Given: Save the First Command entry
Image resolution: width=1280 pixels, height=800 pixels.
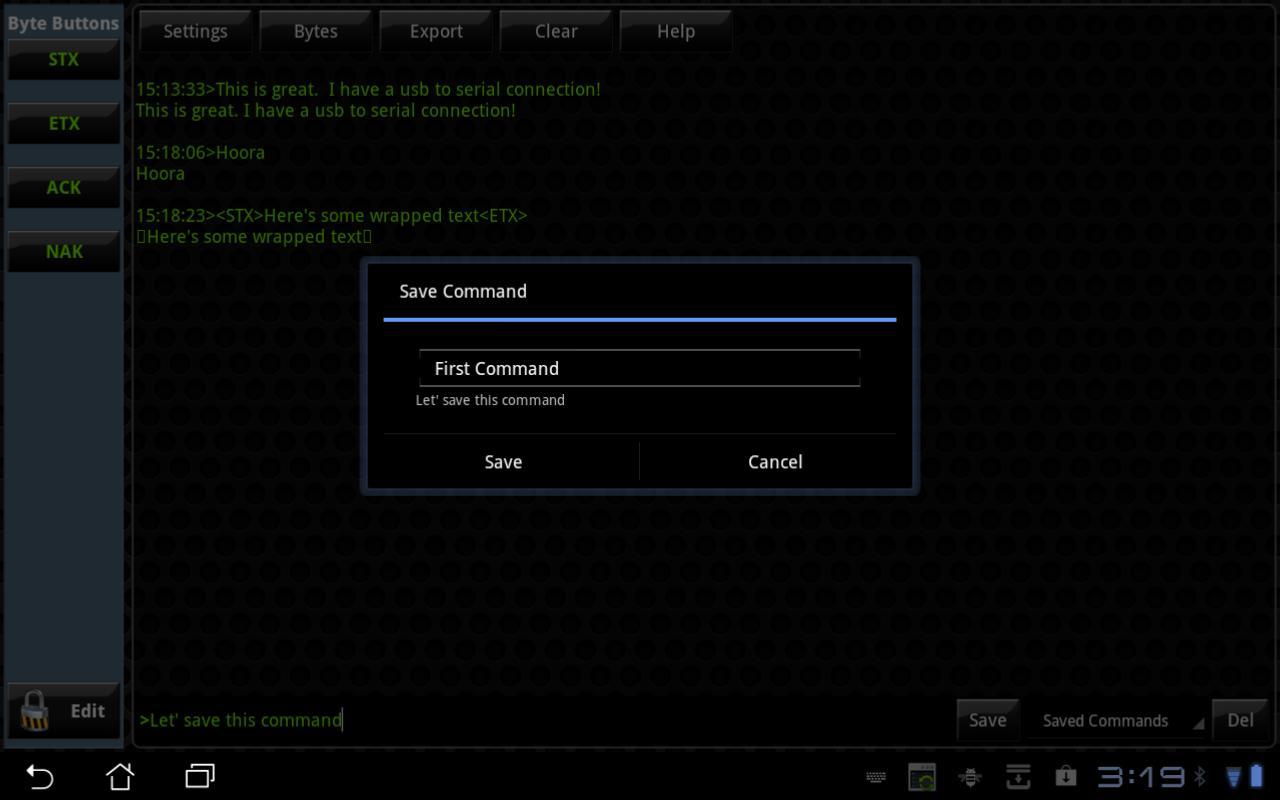Looking at the screenshot, I should click(x=503, y=461).
